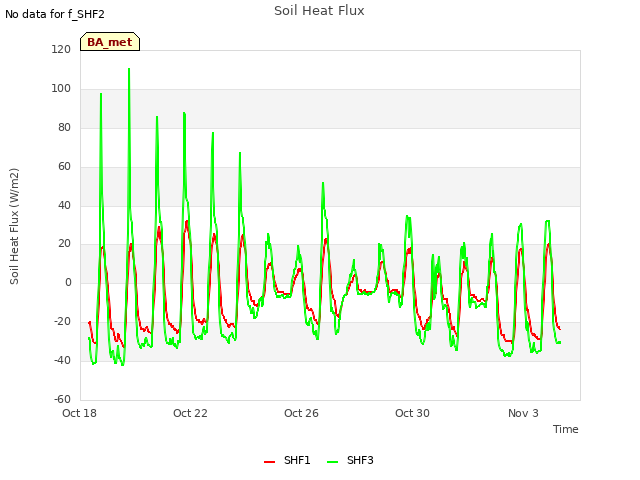Click the highest green SHF3 peak near 110
The width and height of the screenshot is (640, 480).
129,69
